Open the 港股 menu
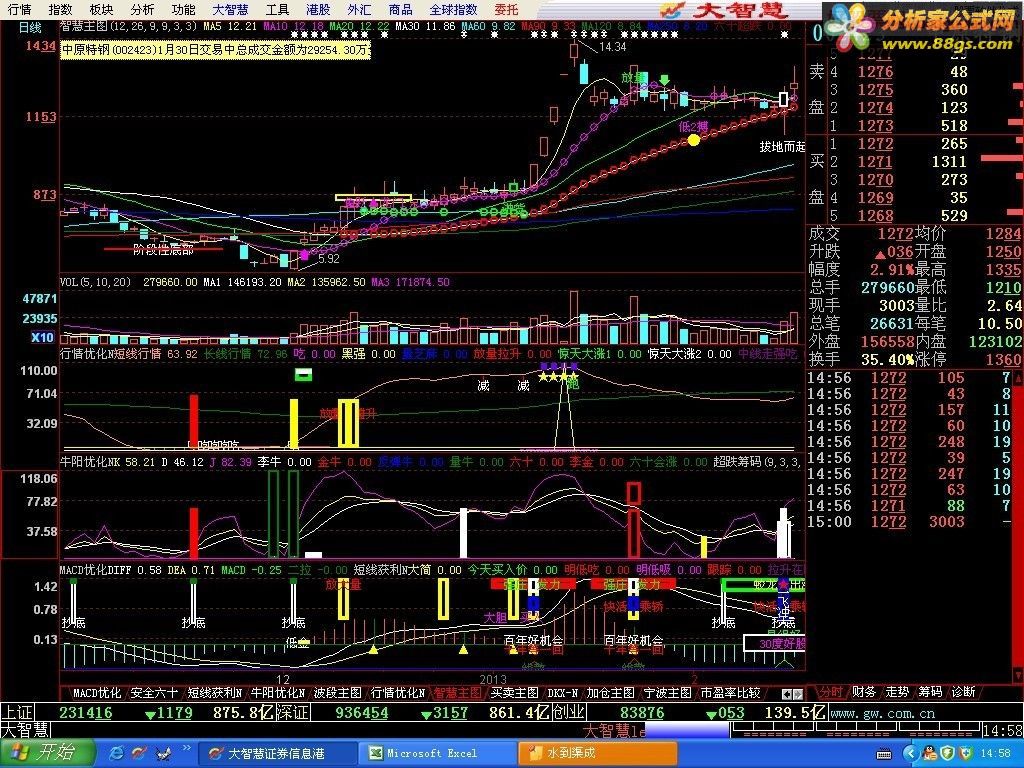The height and width of the screenshot is (768, 1024). (318, 9)
